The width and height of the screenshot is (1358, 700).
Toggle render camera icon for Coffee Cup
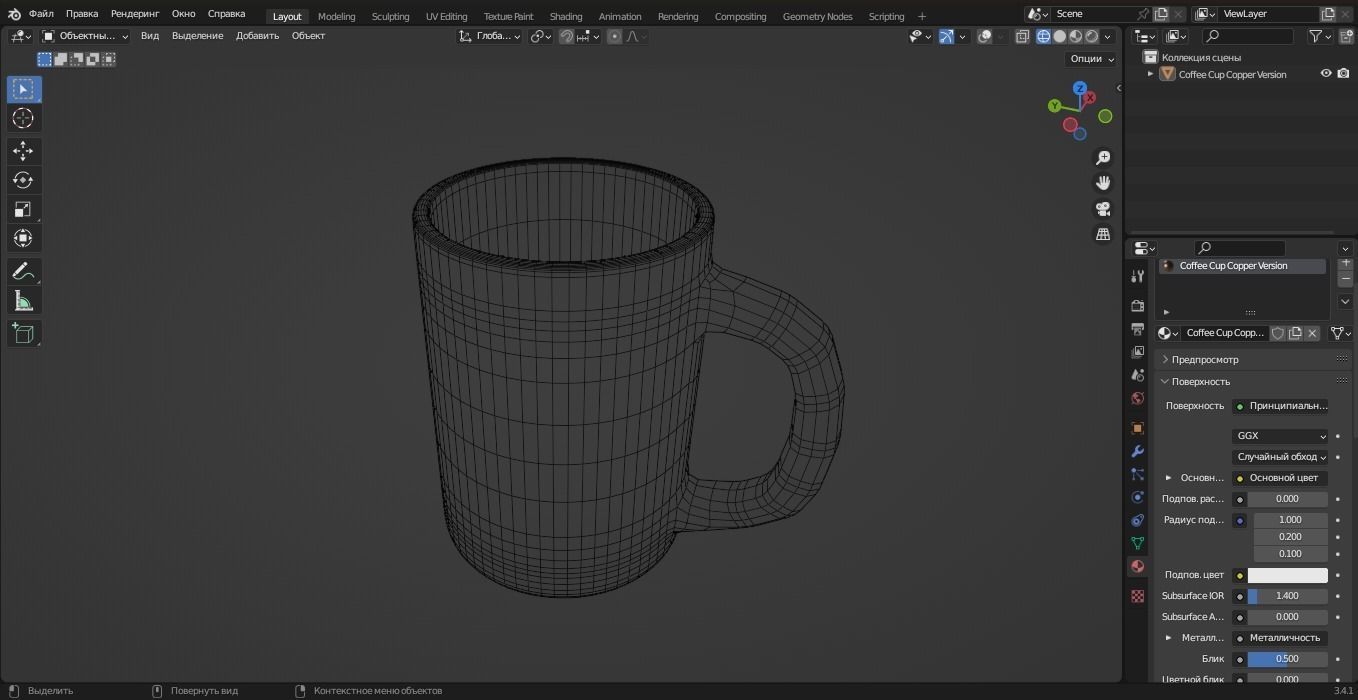click(1344, 74)
